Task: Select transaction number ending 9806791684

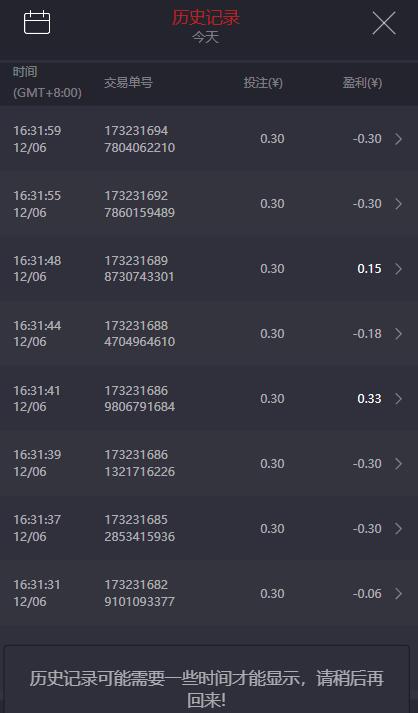Action: 140,399
